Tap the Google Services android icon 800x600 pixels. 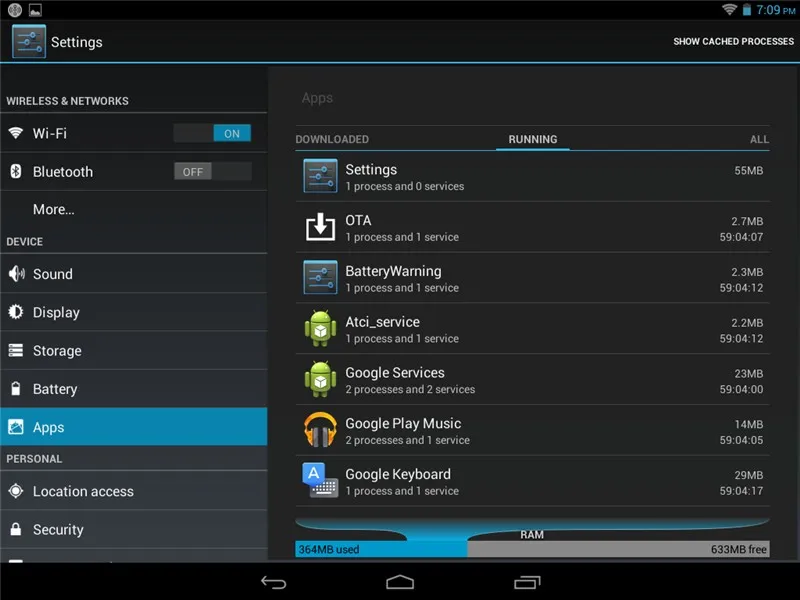(320, 379)
